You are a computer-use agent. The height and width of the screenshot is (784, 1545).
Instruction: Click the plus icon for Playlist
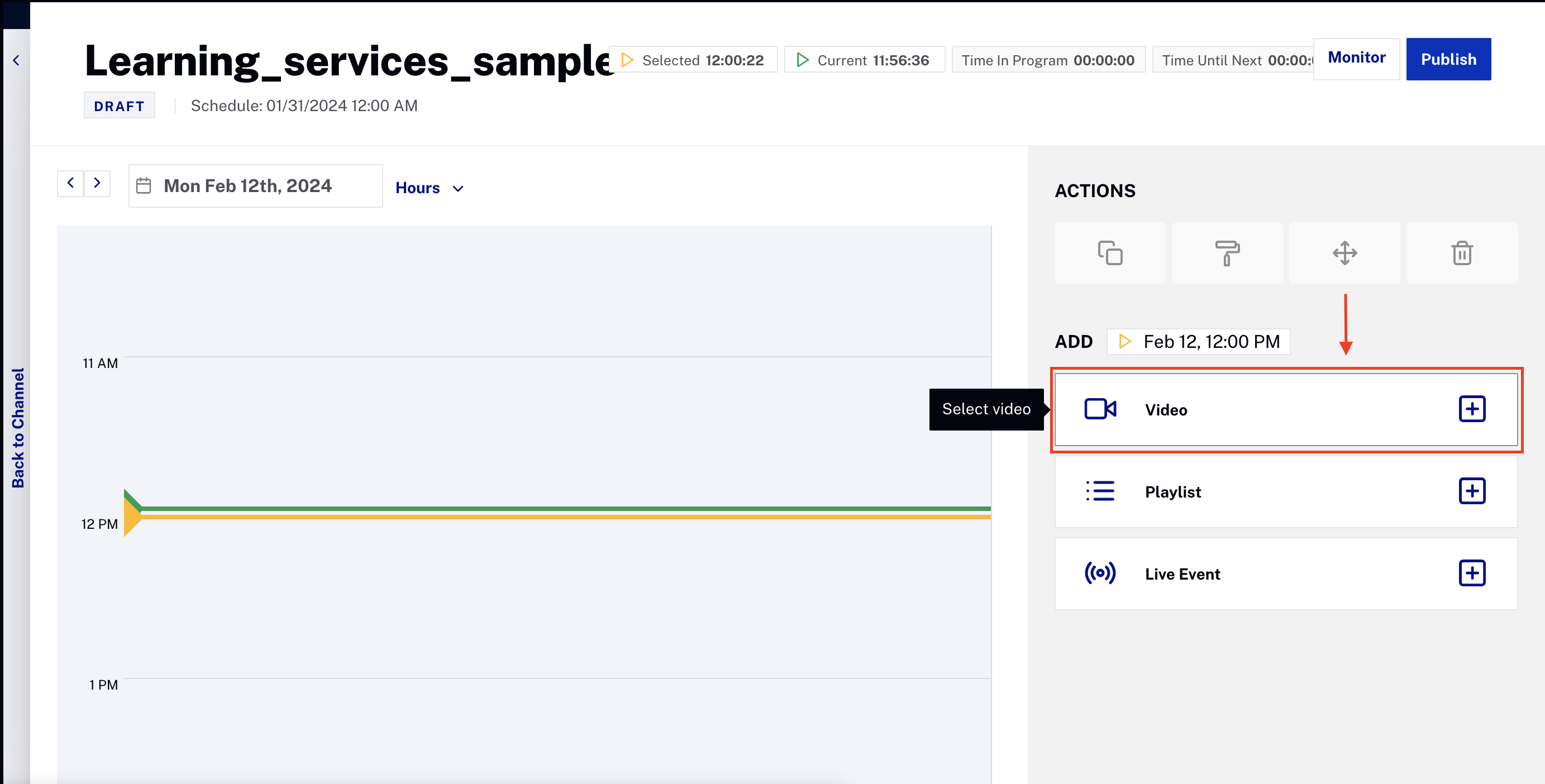(x=1471, y=491)
